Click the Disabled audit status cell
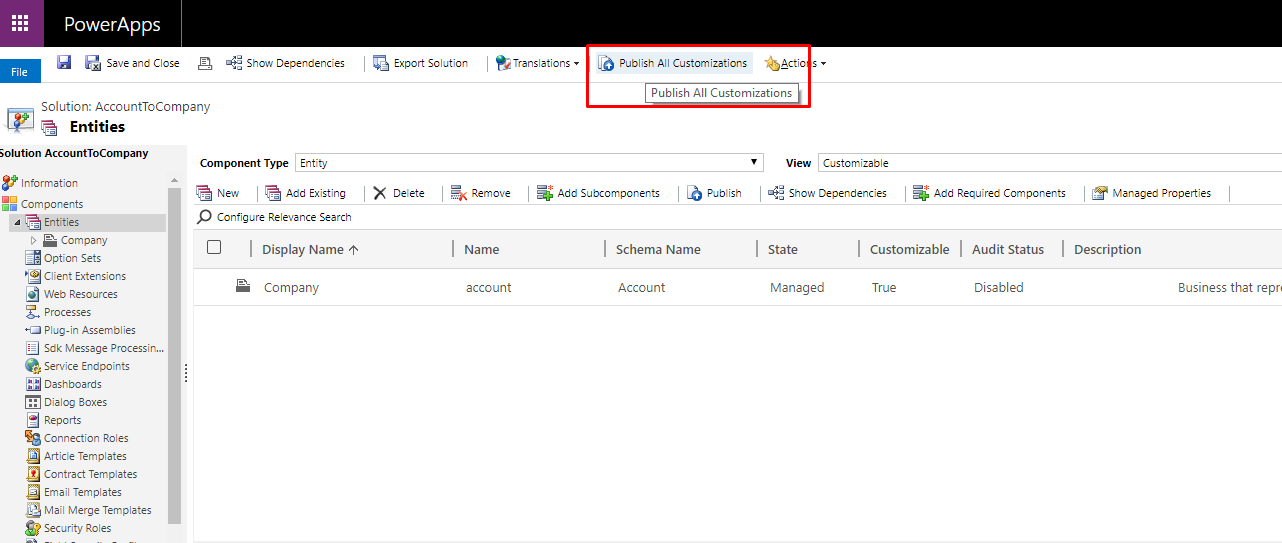1282x543 pixels. click(999, 287)
